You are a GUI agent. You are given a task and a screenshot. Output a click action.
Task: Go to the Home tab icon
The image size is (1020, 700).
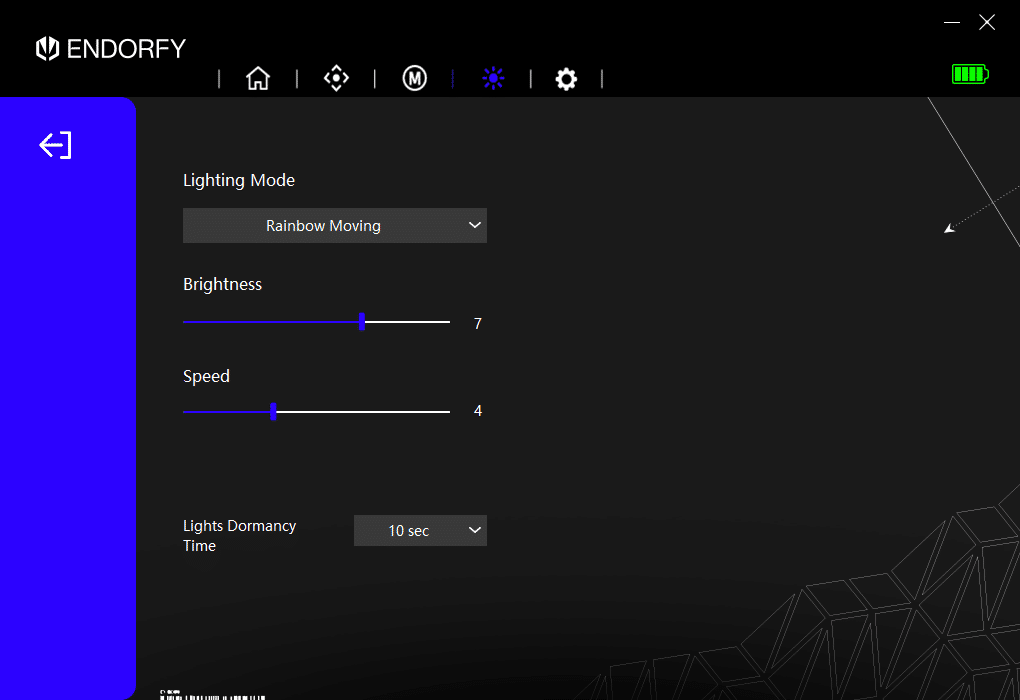point(258,78)
